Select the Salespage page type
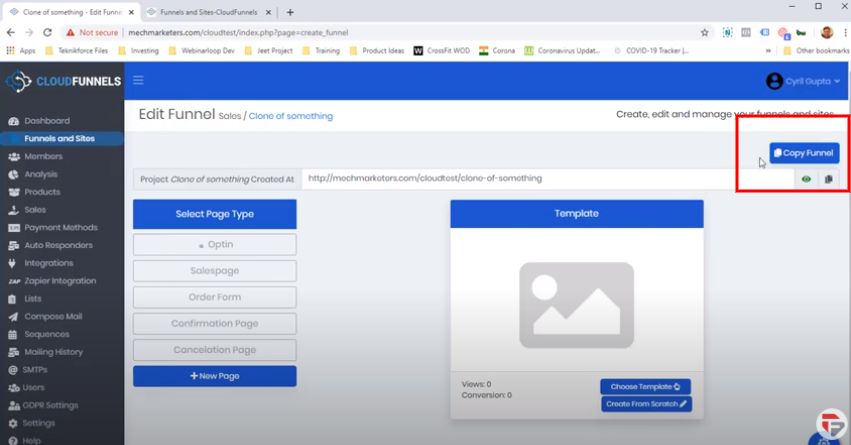Viewport: 851px width, 445px height. tap(215, 271)
